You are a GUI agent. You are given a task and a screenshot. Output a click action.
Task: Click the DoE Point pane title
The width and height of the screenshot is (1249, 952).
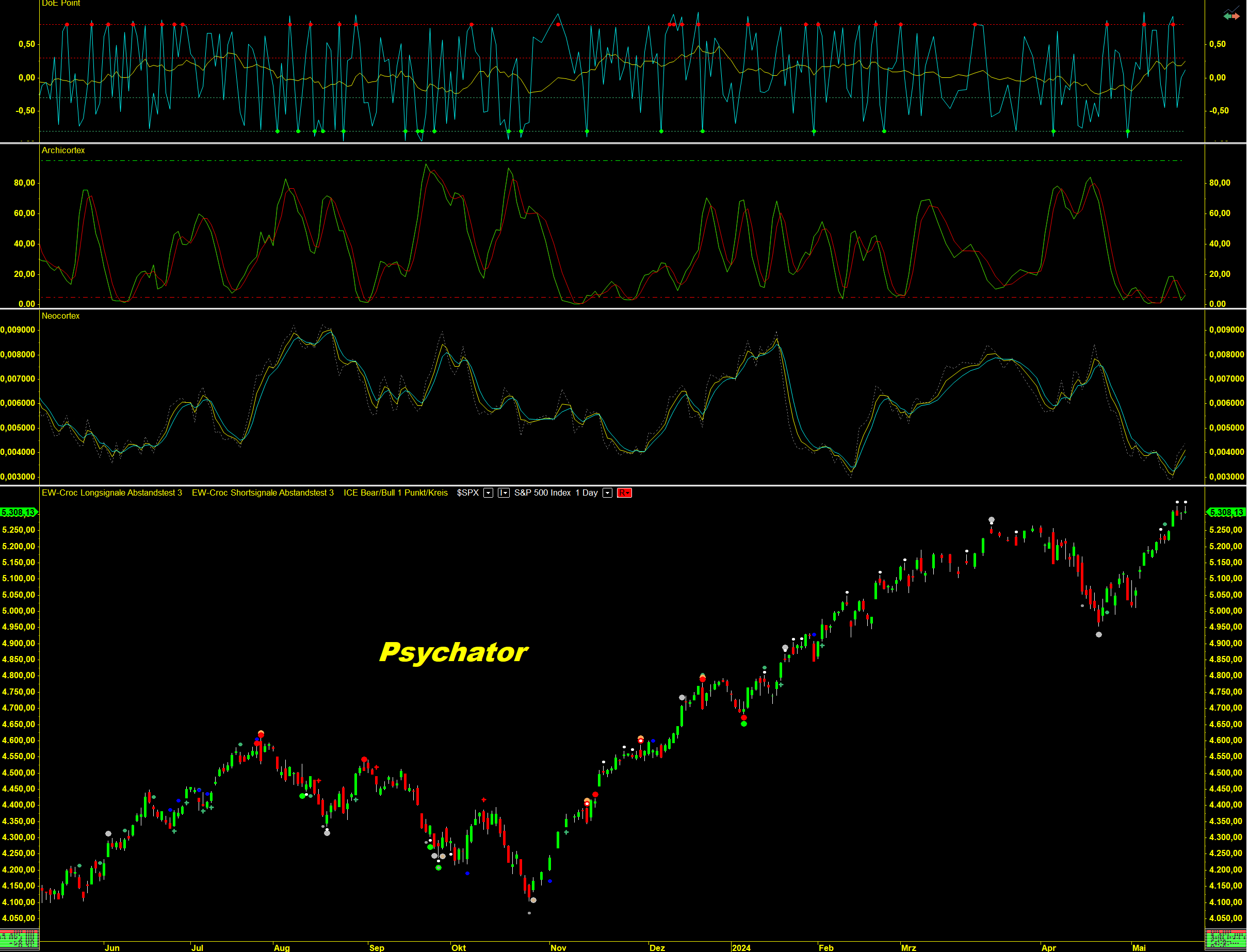tap(61, 4)
